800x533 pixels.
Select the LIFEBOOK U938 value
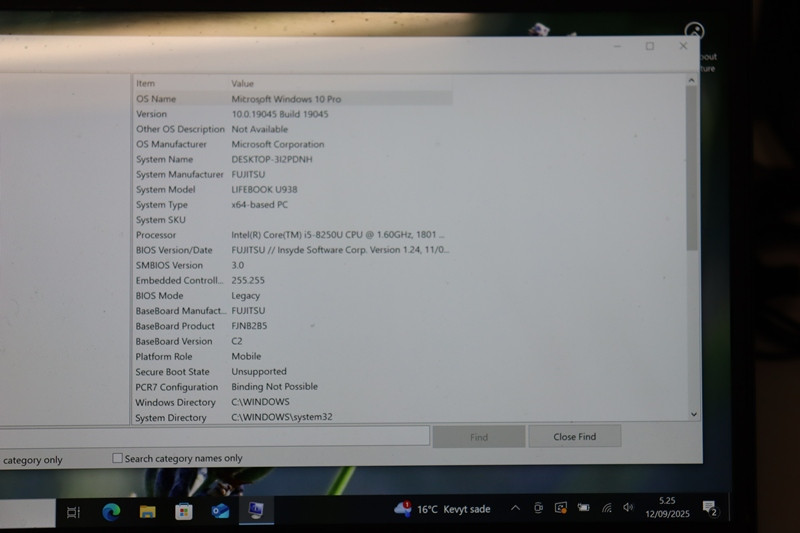pyautogui.click(x=264, y=189)
